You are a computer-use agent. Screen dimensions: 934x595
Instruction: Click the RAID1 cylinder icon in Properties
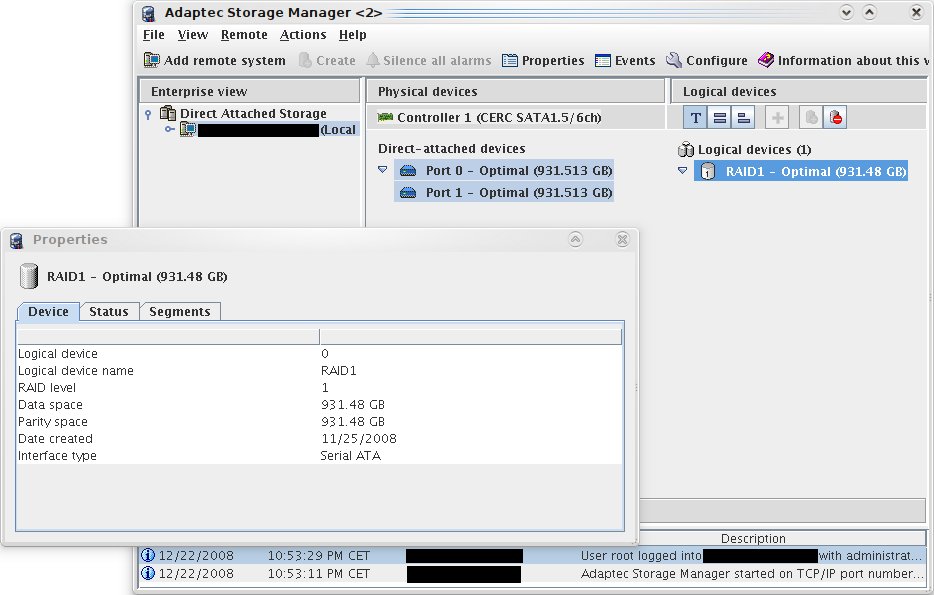click(29, 276)
